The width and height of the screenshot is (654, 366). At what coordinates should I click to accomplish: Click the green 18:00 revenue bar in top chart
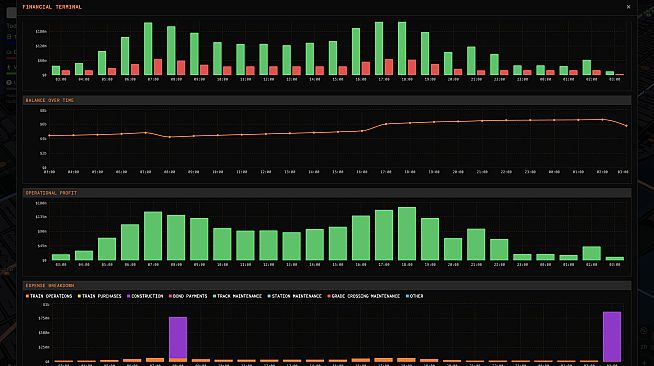(402, 48)
